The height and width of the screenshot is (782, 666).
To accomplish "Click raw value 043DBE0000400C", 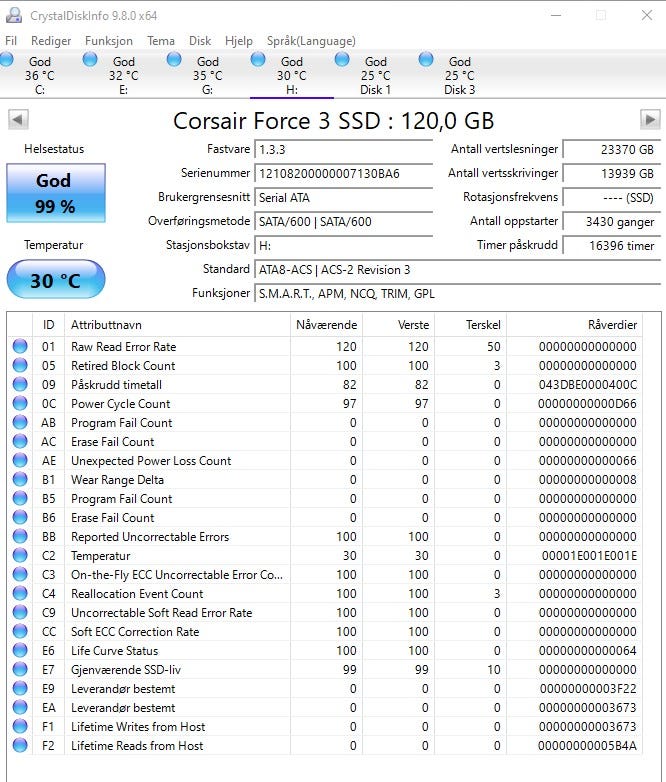I will tap(588, 385).
